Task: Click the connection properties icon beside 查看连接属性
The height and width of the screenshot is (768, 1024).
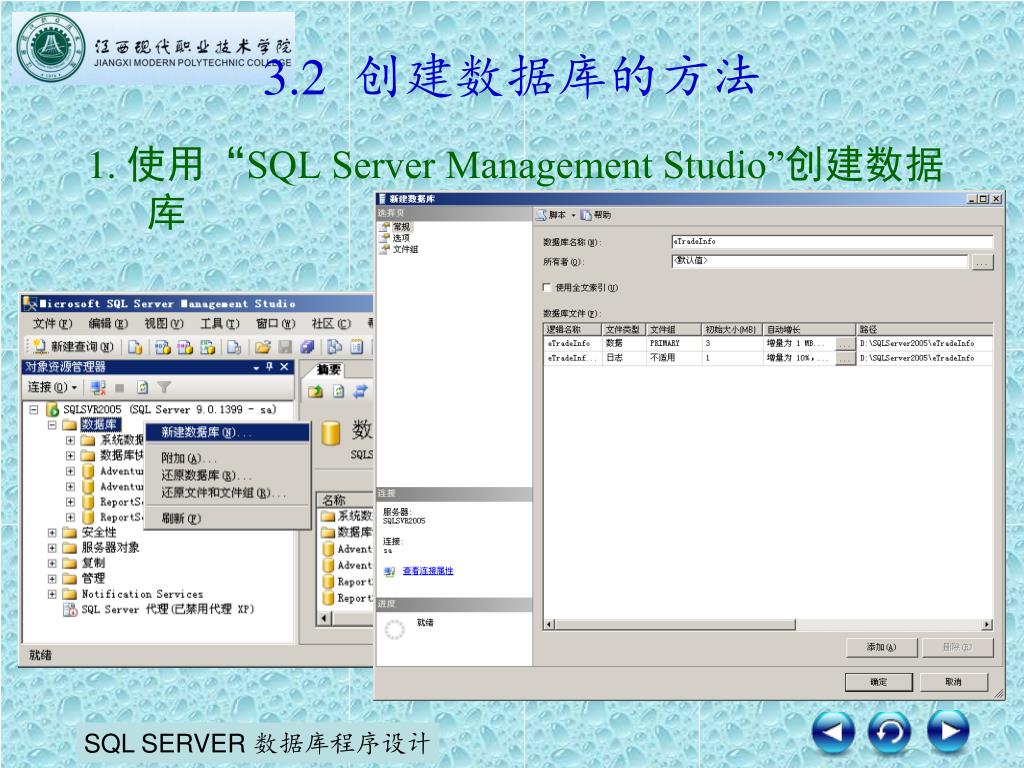Action: coord(389,571)
